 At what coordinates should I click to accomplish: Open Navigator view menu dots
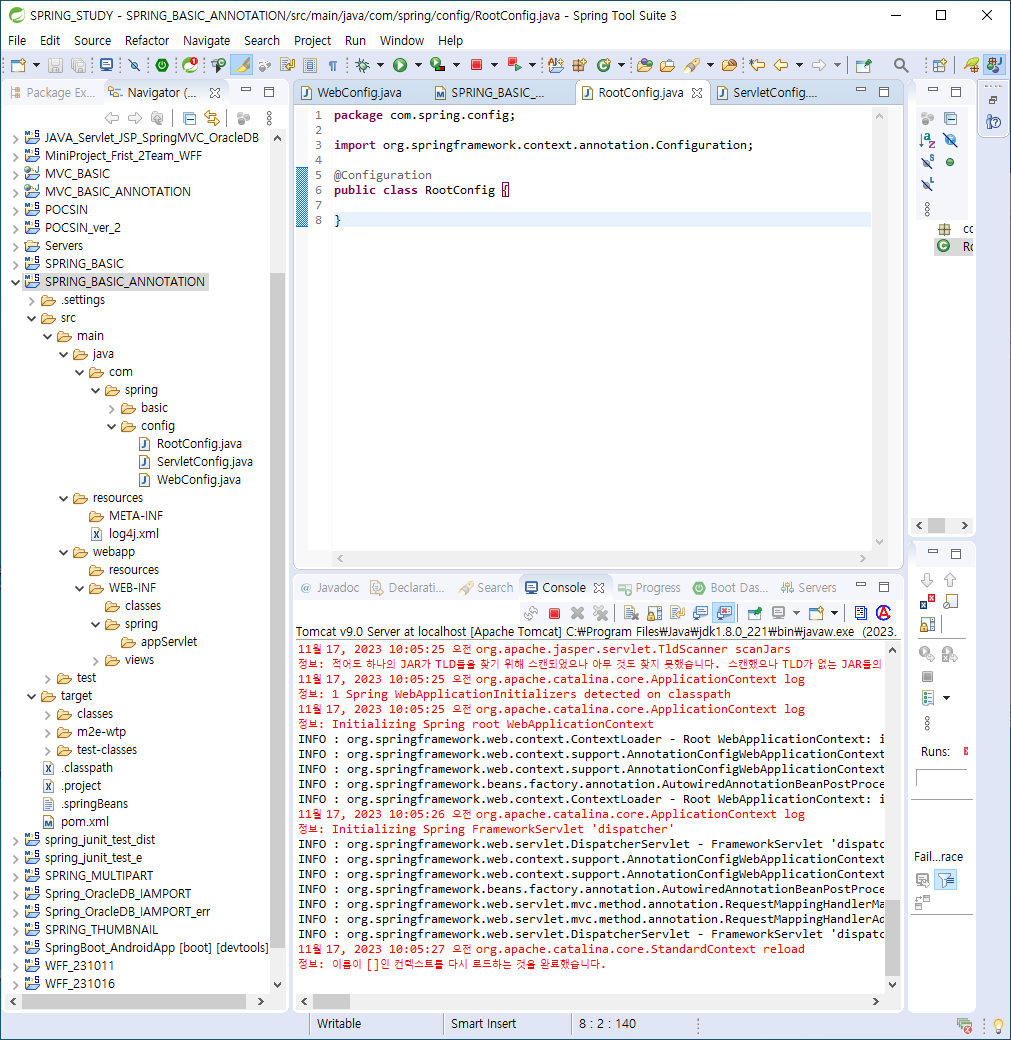(269, 118)
